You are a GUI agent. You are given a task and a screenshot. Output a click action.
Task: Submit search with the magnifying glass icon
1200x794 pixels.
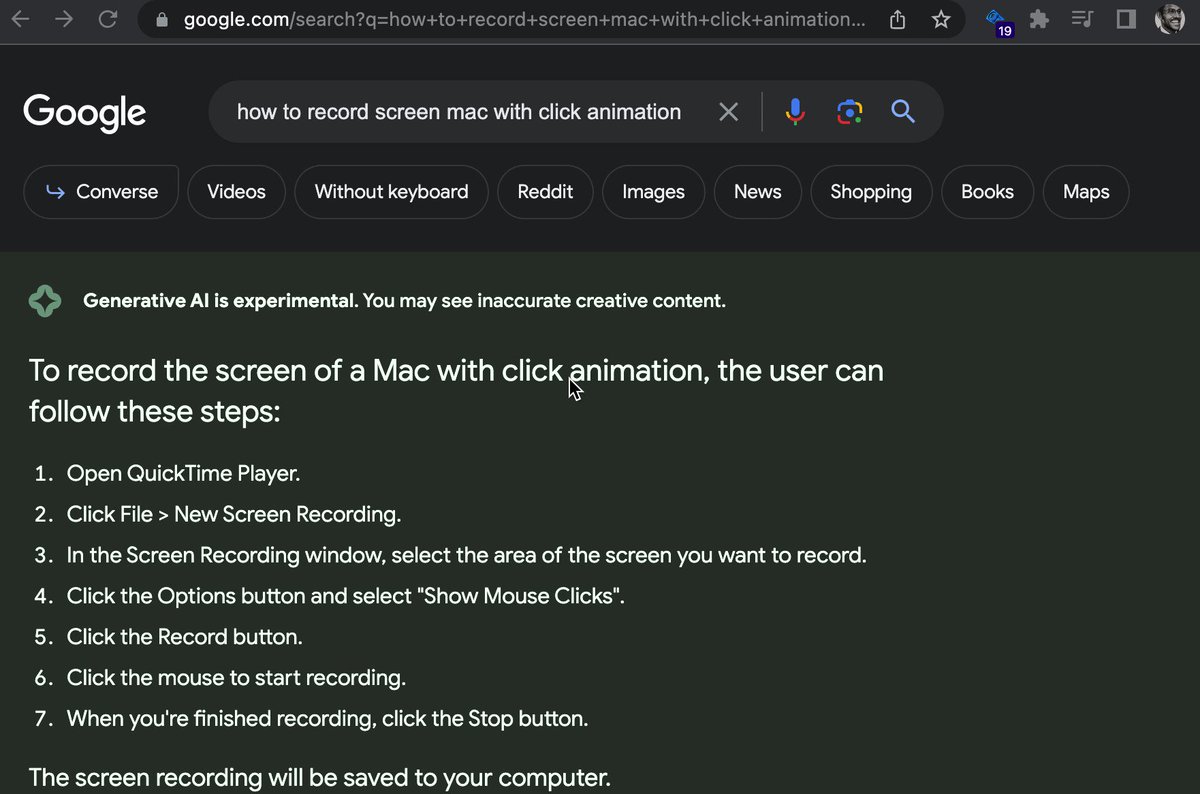point(903,111)
